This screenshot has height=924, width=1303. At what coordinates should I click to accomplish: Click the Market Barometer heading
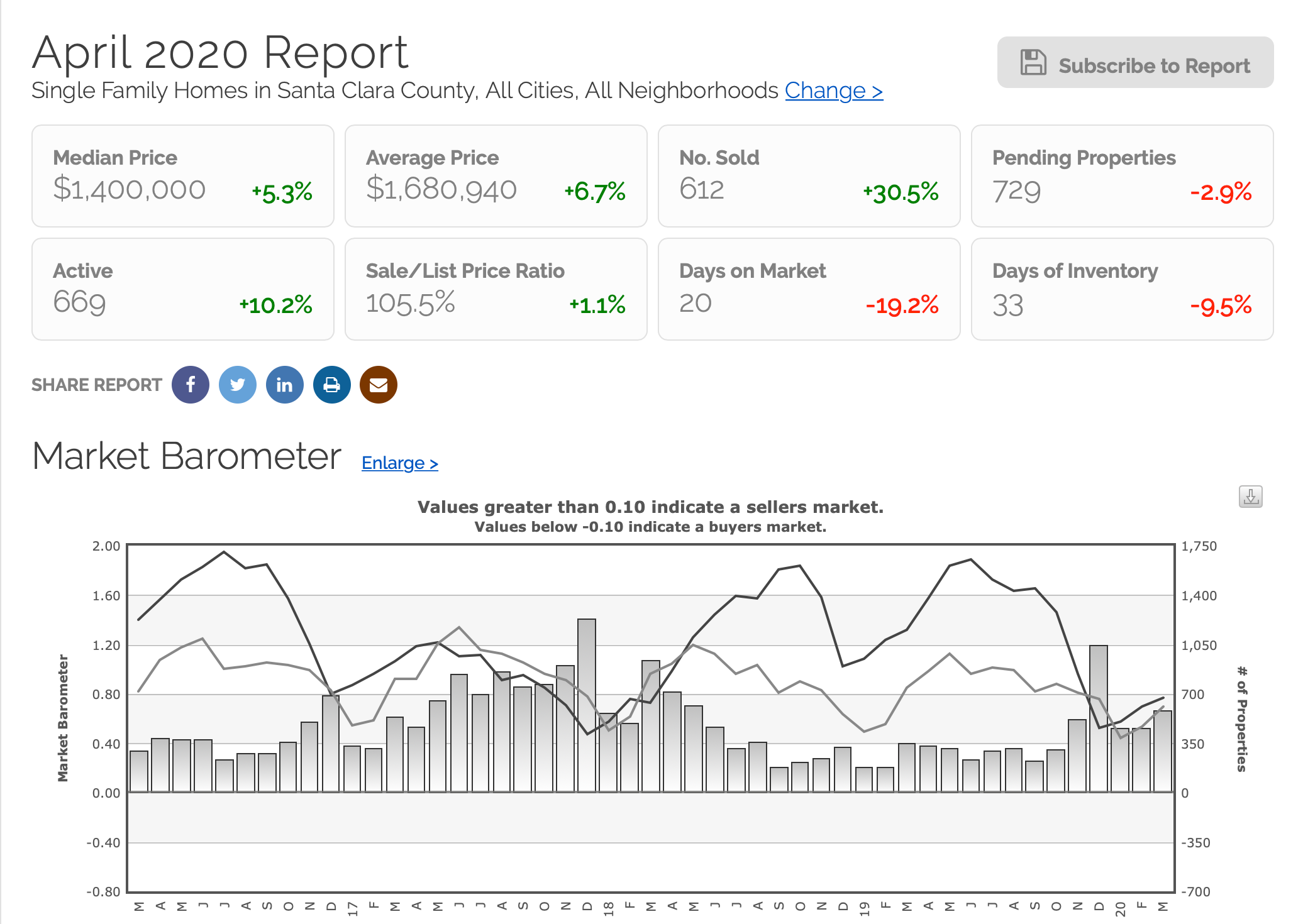tap(187, 456)
